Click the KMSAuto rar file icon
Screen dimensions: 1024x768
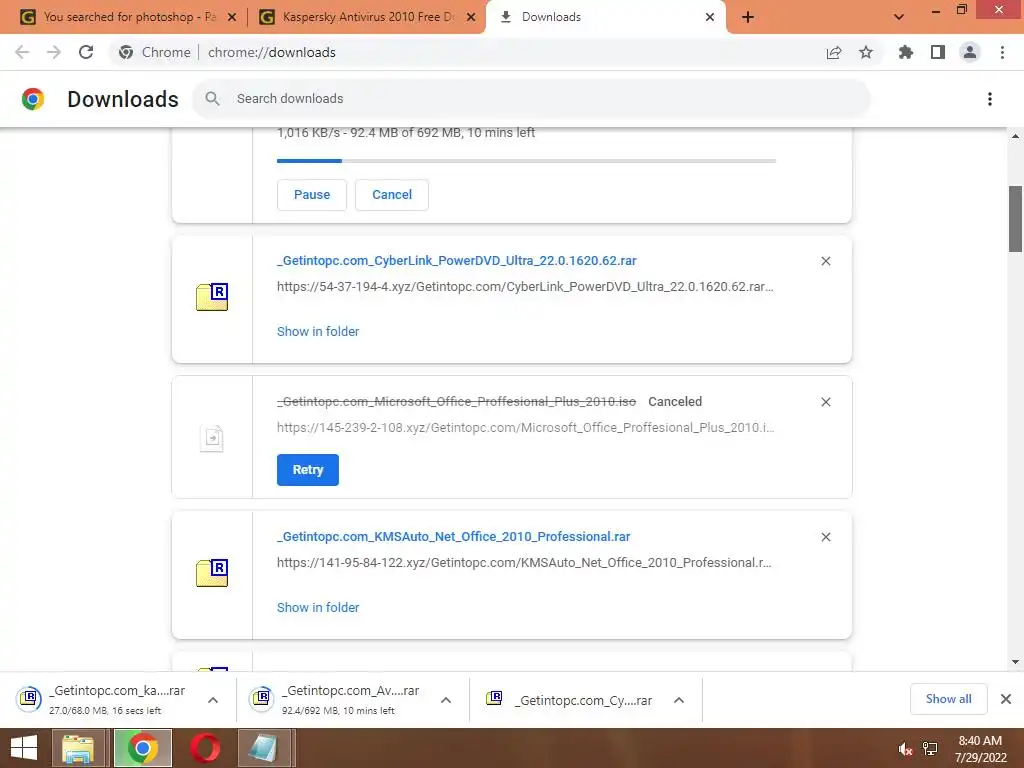pyautogui.click(x=212, y=573)
